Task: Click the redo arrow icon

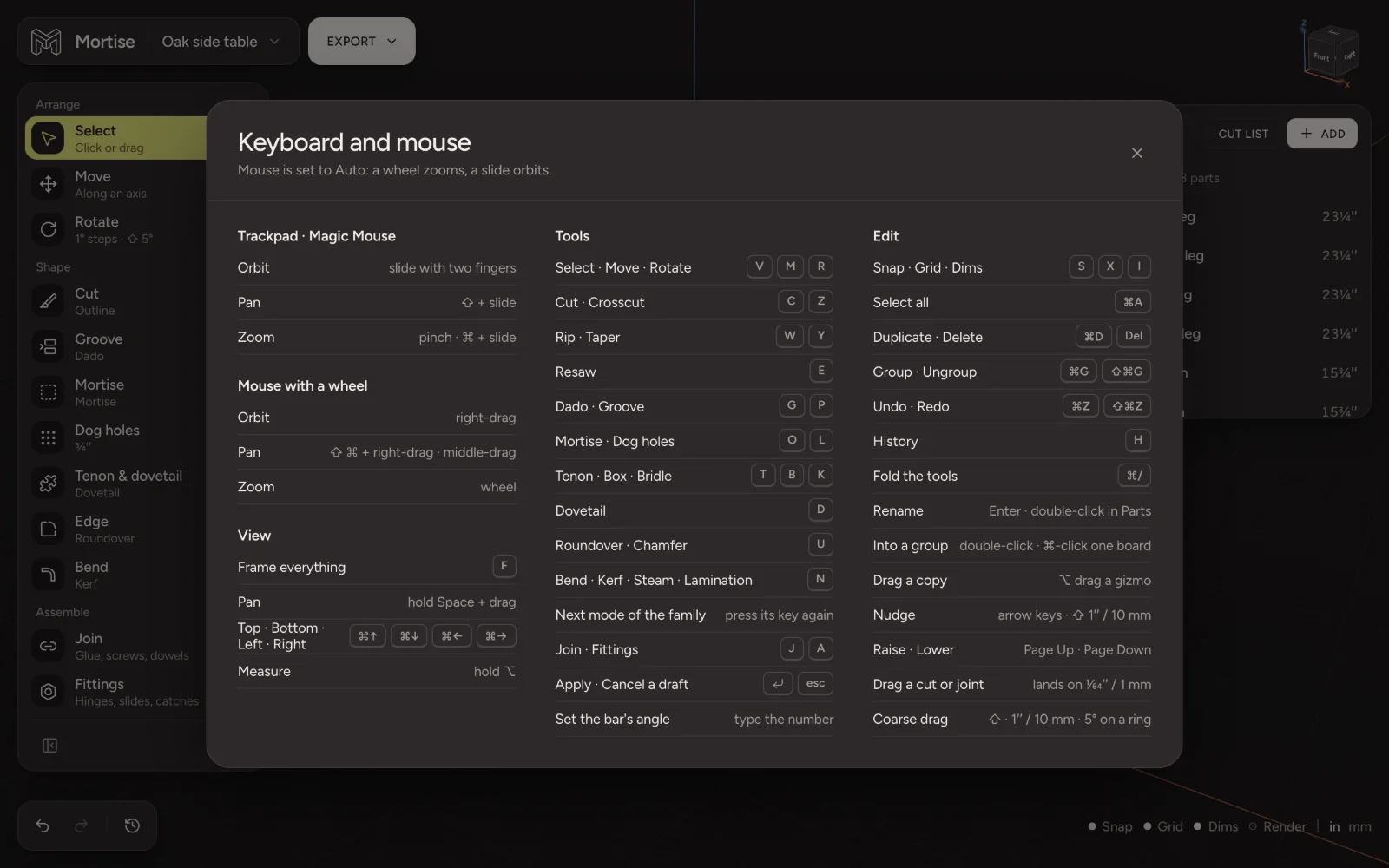Action: tap(82, 825)
